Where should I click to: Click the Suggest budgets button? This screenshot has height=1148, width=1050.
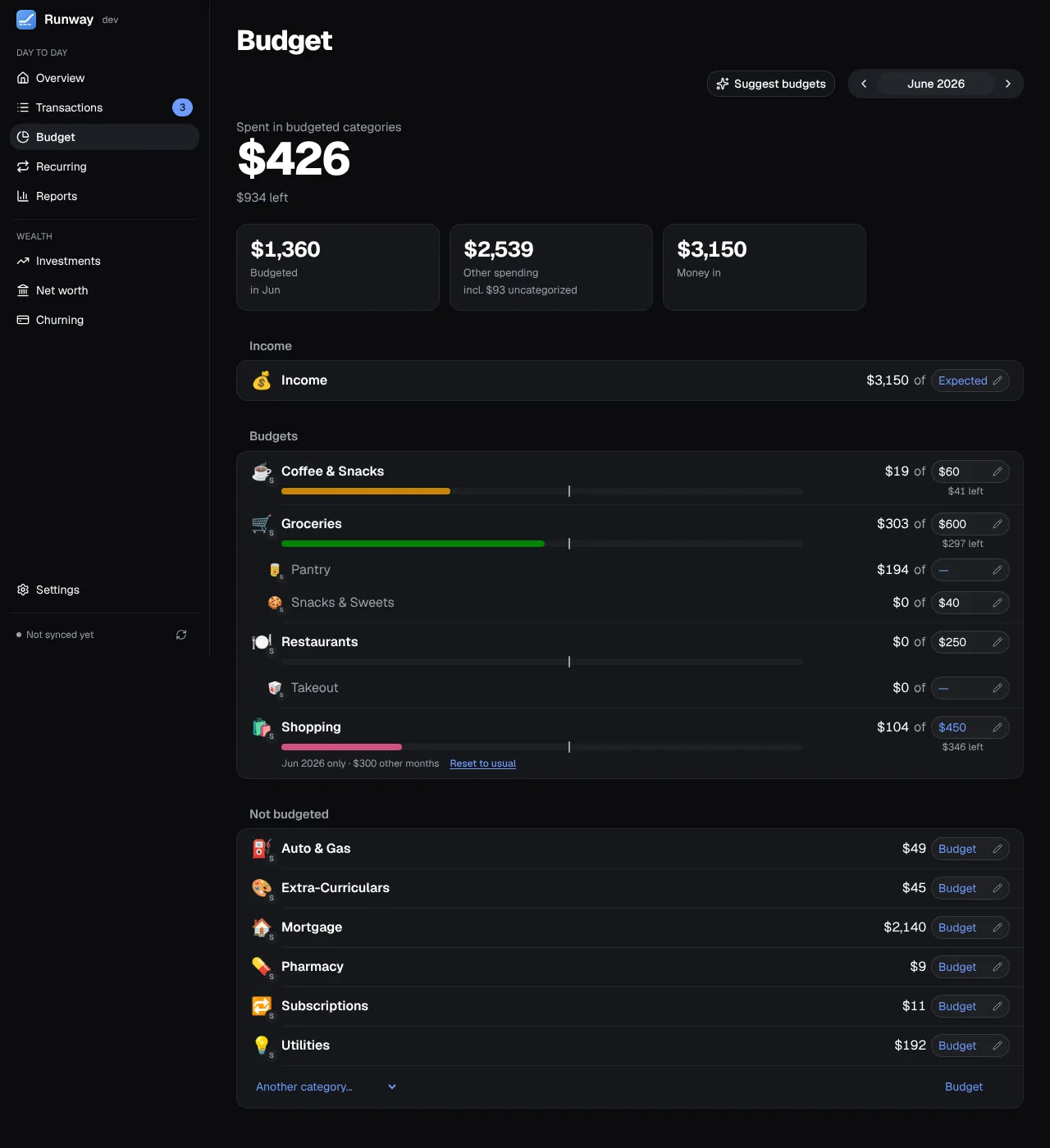tap(771, 84)
